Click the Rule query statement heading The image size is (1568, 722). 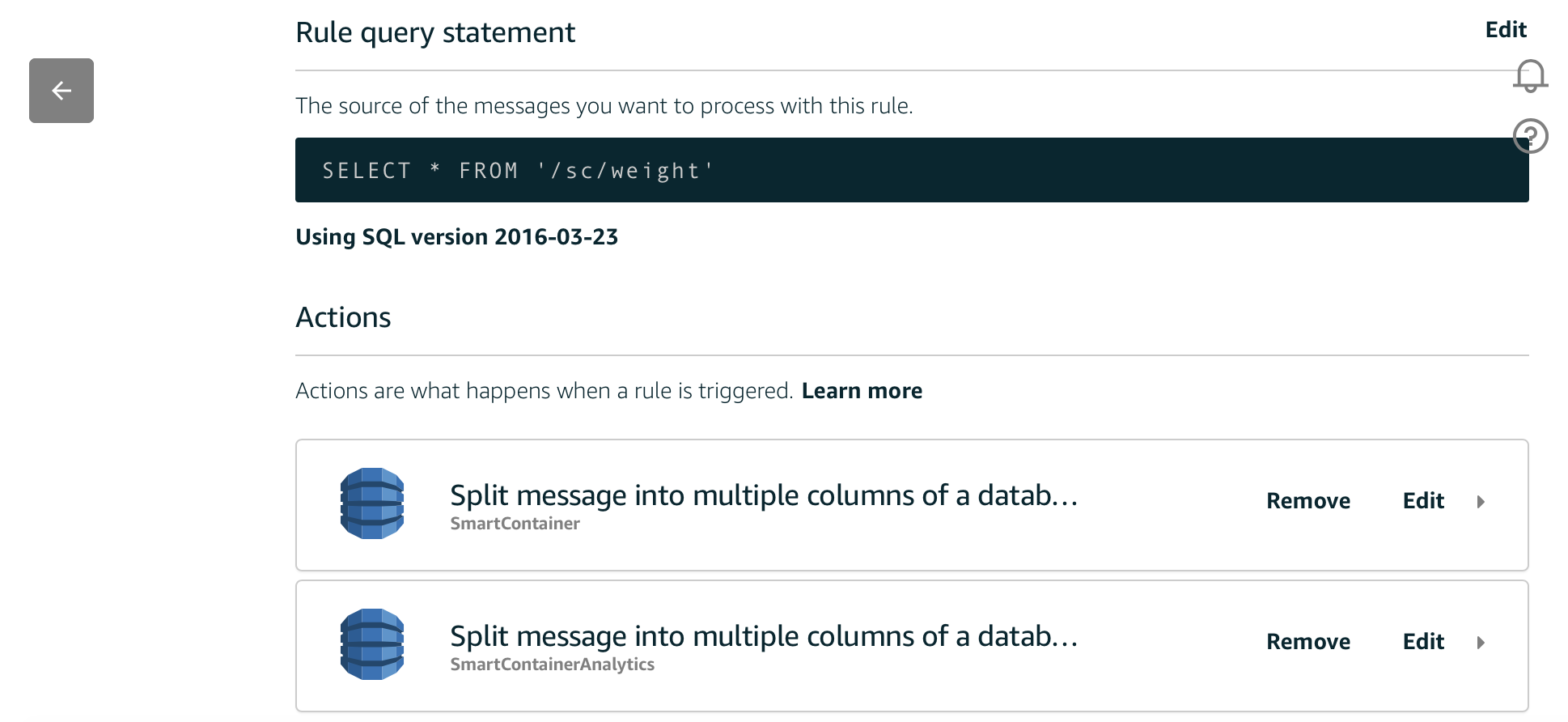(435, 32)
